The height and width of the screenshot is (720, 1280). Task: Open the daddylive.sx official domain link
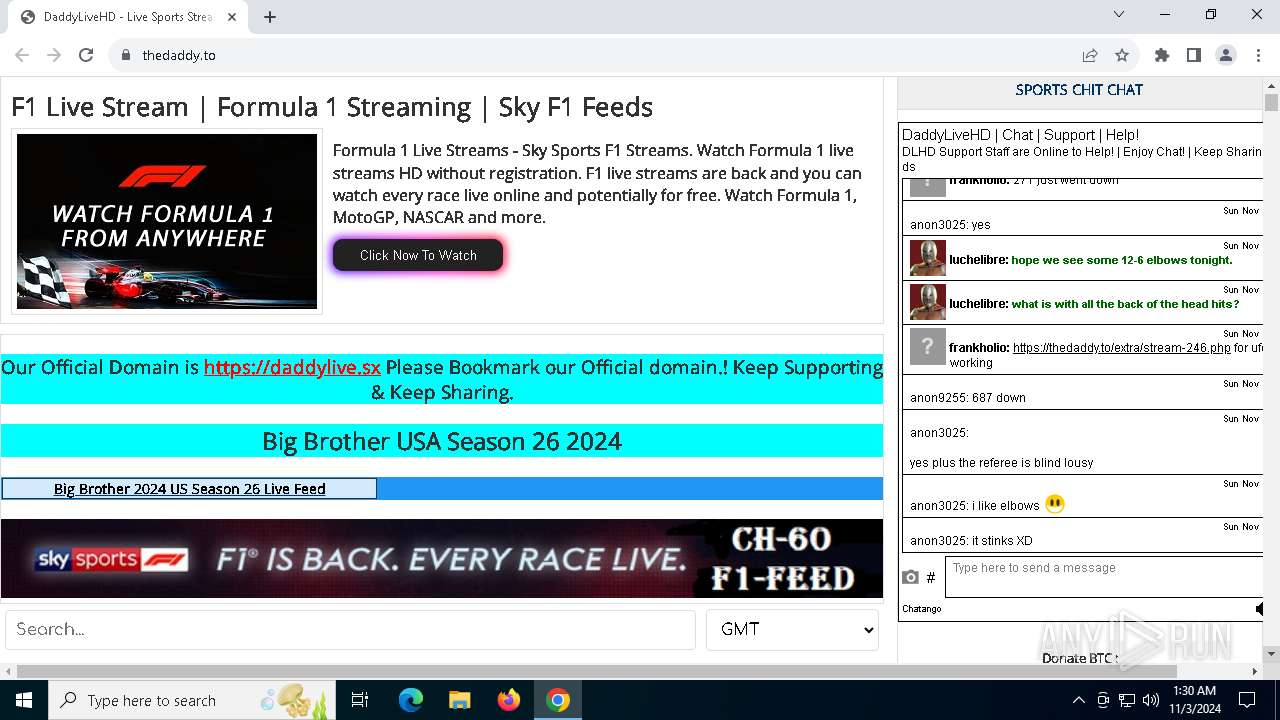pos(292,367)
